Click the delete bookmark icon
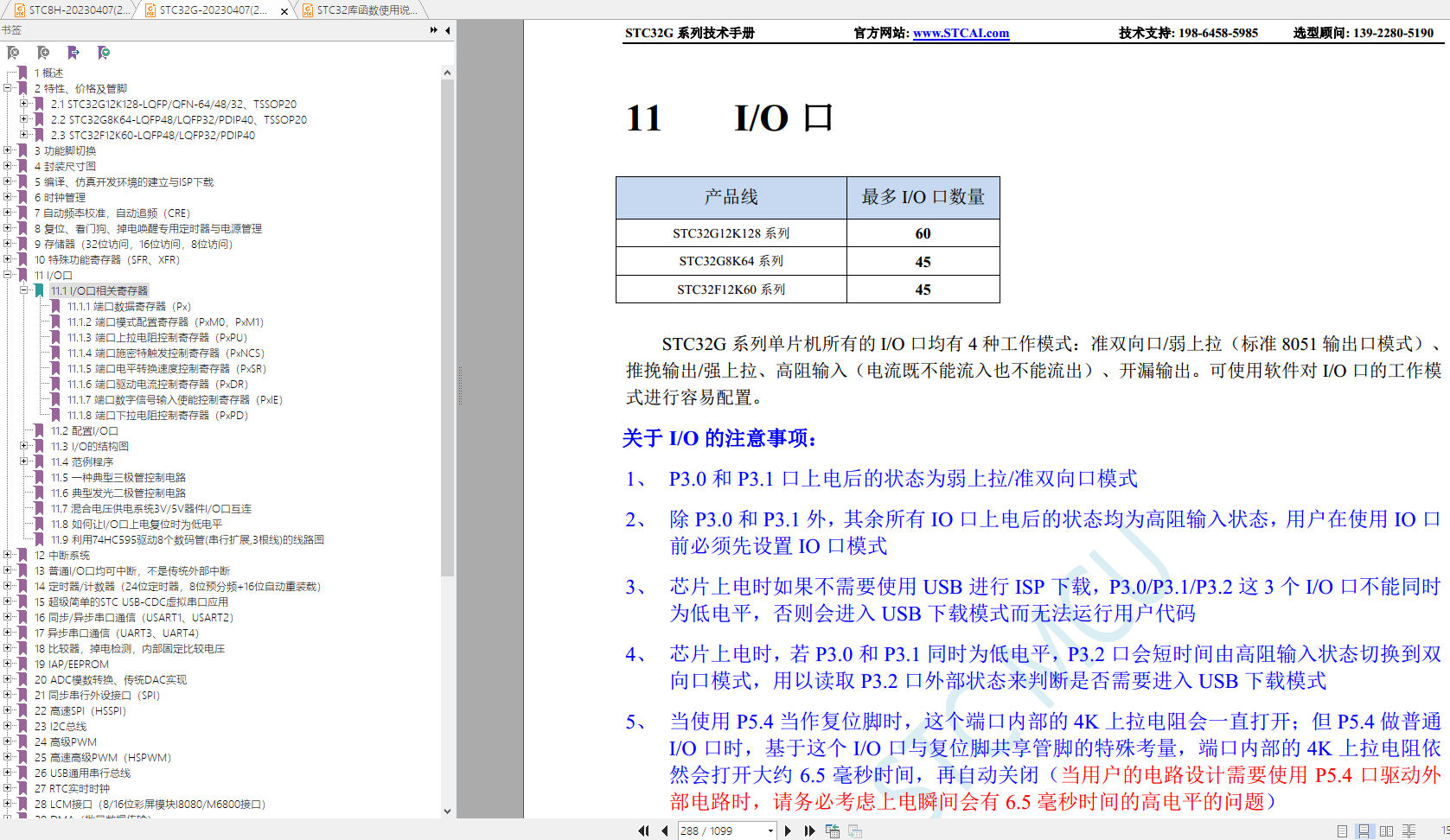 coord(13,53)
